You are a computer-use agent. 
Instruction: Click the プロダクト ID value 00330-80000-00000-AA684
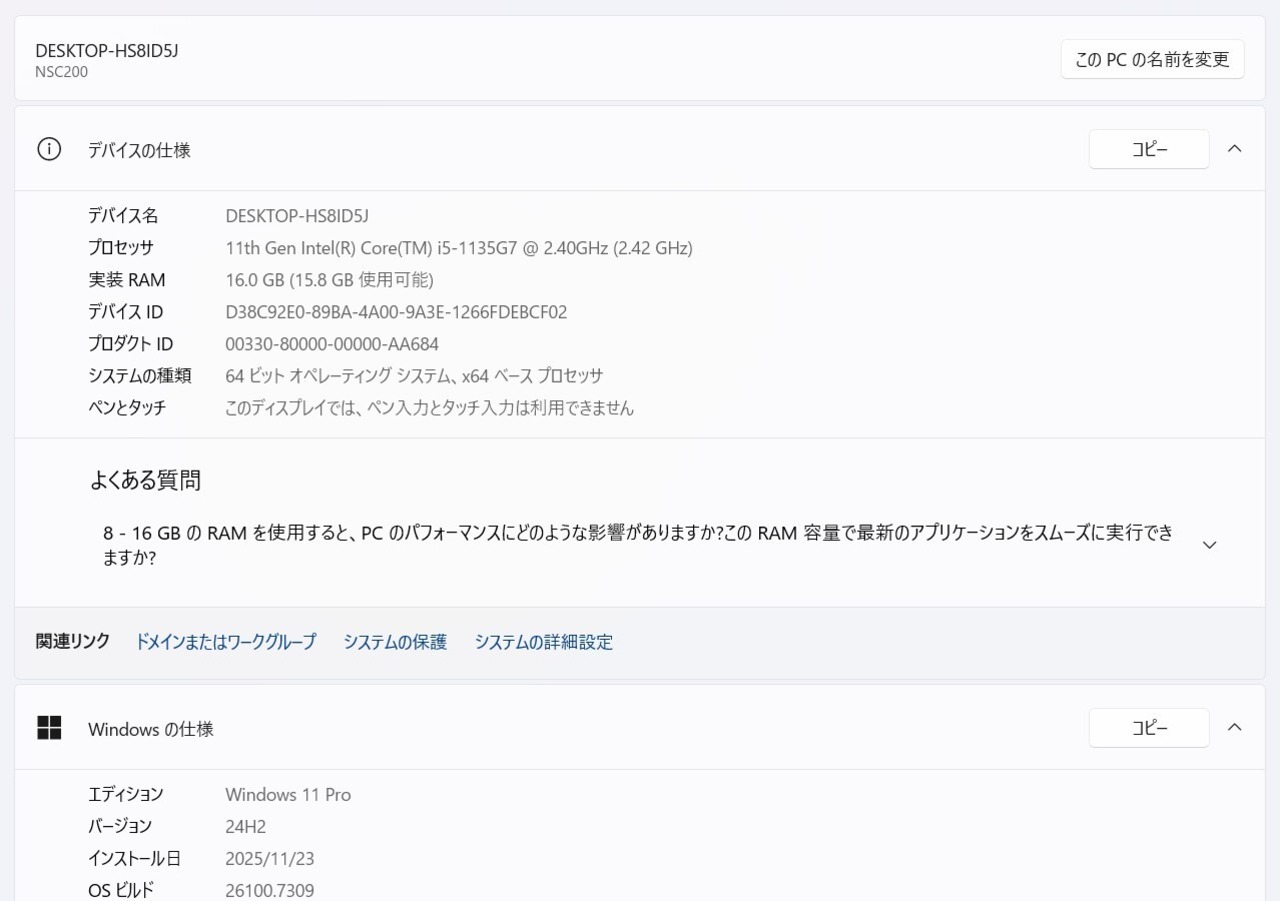point(332,344)
